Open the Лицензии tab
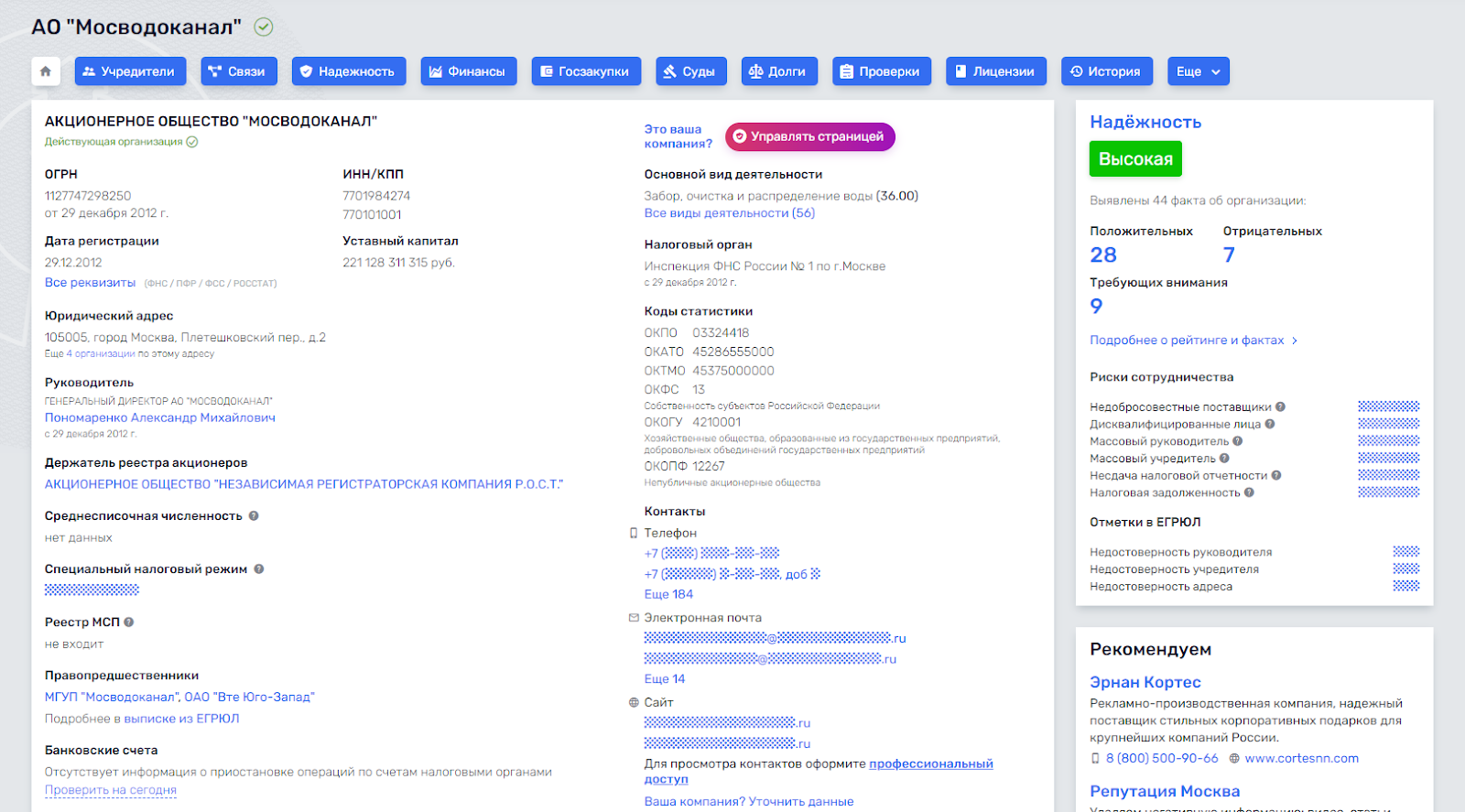Viewport: 1465px width, 812px height. [996, 71]
